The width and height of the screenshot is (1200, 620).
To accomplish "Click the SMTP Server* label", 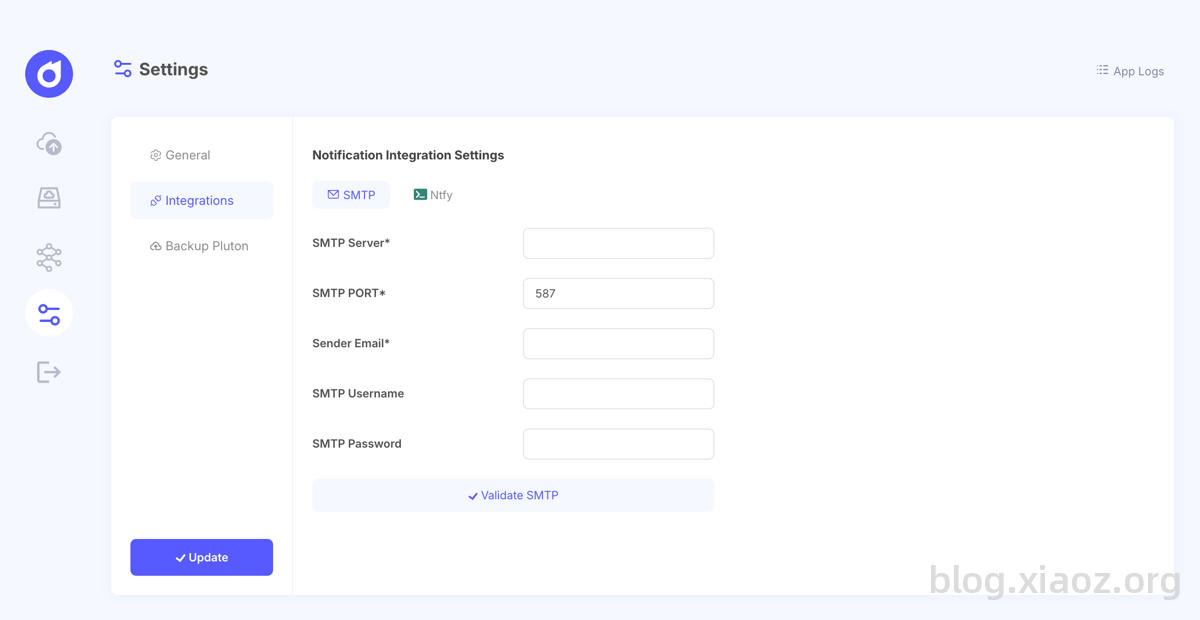I will click(x=351, y=243).
